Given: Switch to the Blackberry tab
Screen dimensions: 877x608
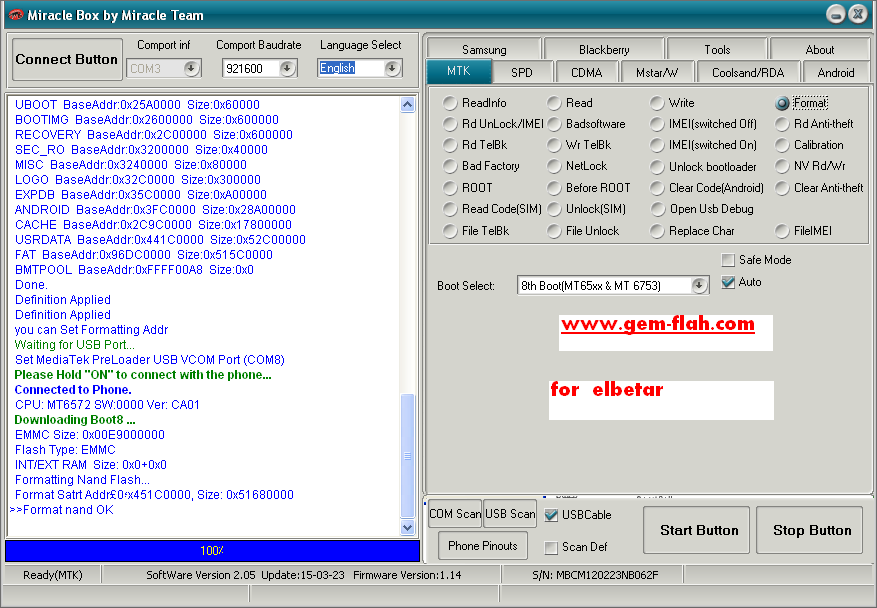Looking at the screenshot, I should point(604,49).
